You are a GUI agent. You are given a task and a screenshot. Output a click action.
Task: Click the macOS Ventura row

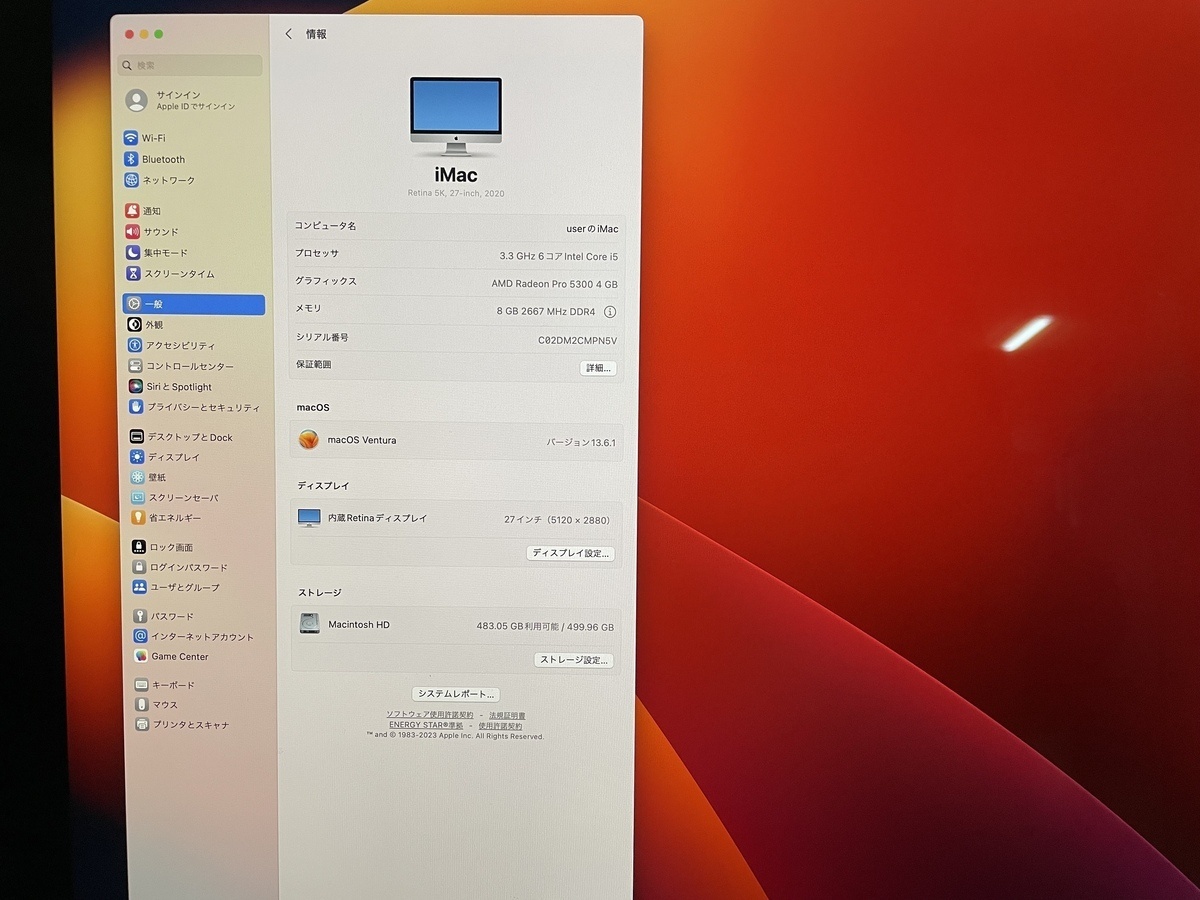pos(456,440)
